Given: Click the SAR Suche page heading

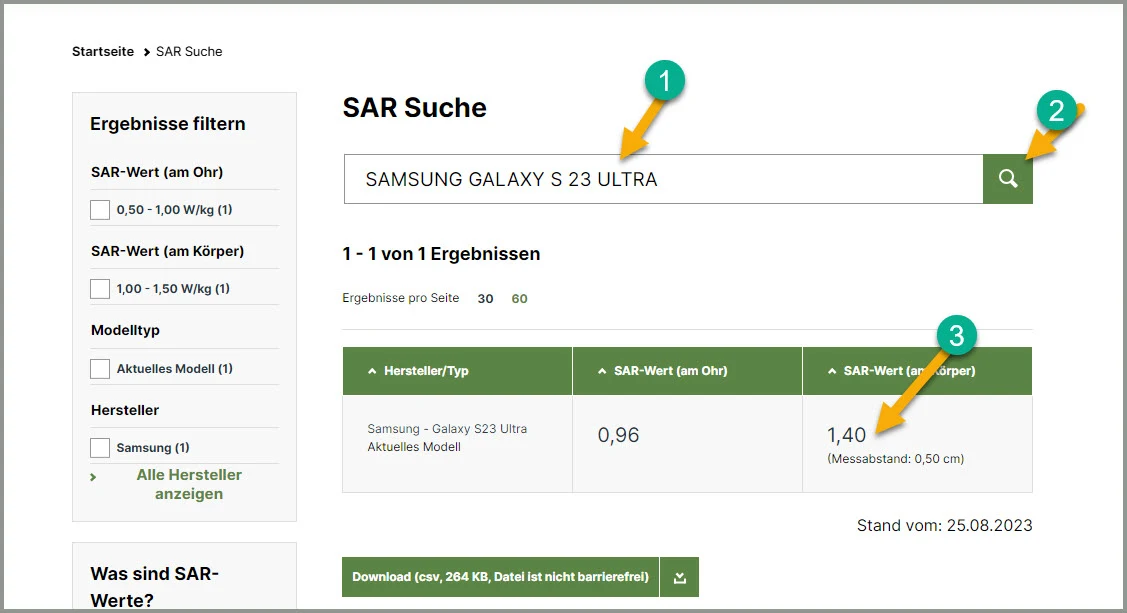Looking at the screenshot, I should pyautogui.click(x=415, y=108).
